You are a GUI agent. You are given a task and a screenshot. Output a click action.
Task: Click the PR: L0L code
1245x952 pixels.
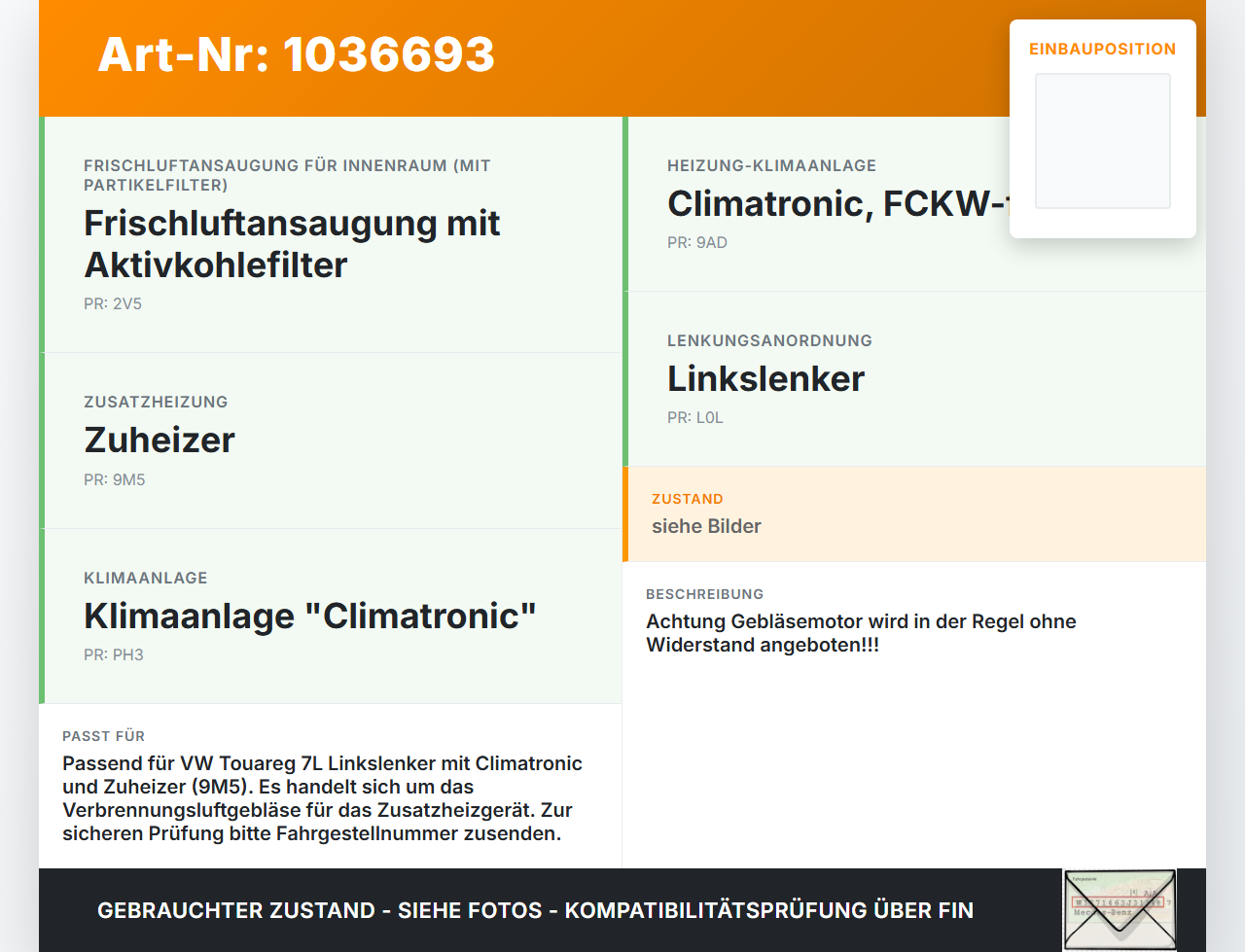point(695,417)
